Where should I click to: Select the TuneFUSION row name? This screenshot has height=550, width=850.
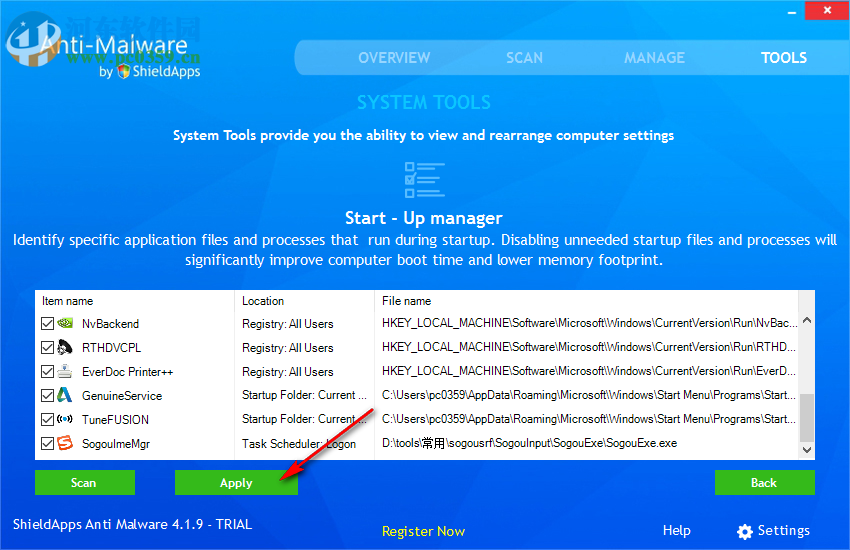pyautogui.click(x=115, y=419)
